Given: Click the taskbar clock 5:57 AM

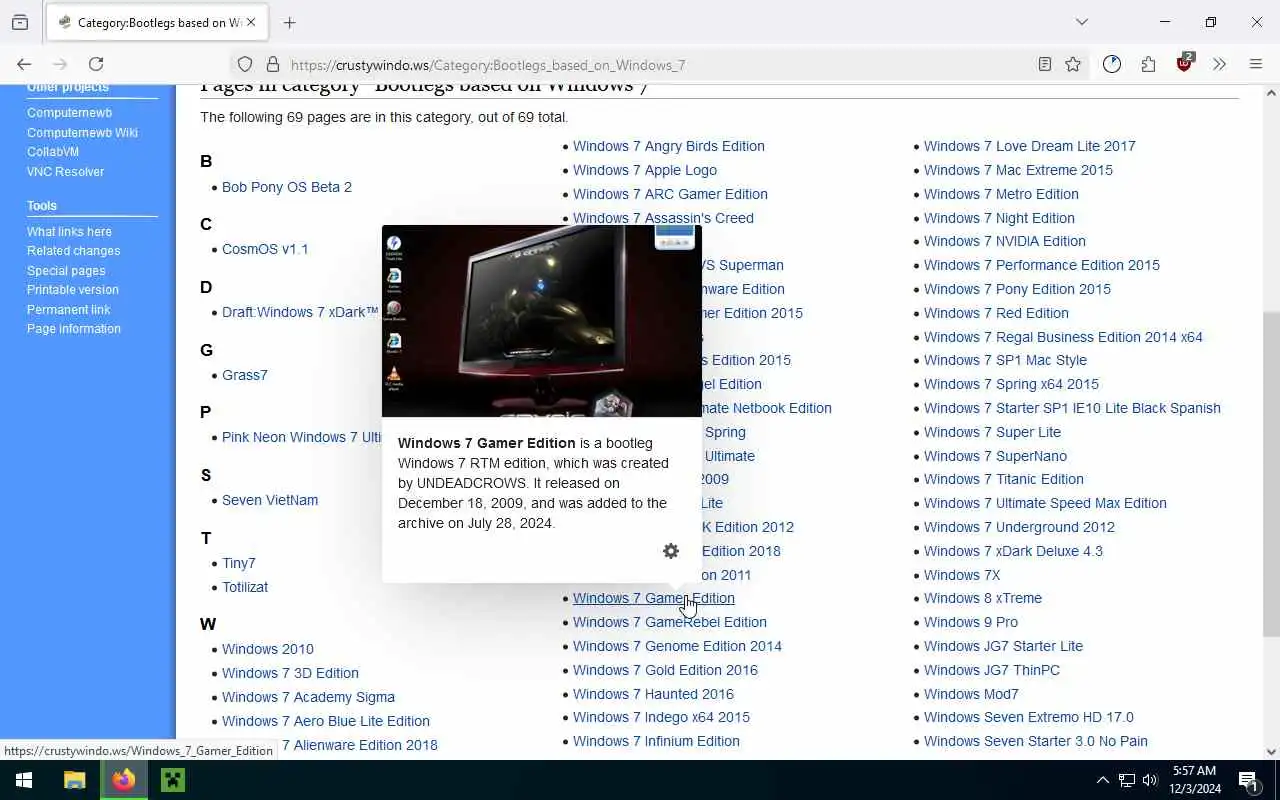Looking at the screenshot, I should coord(1196,780).
